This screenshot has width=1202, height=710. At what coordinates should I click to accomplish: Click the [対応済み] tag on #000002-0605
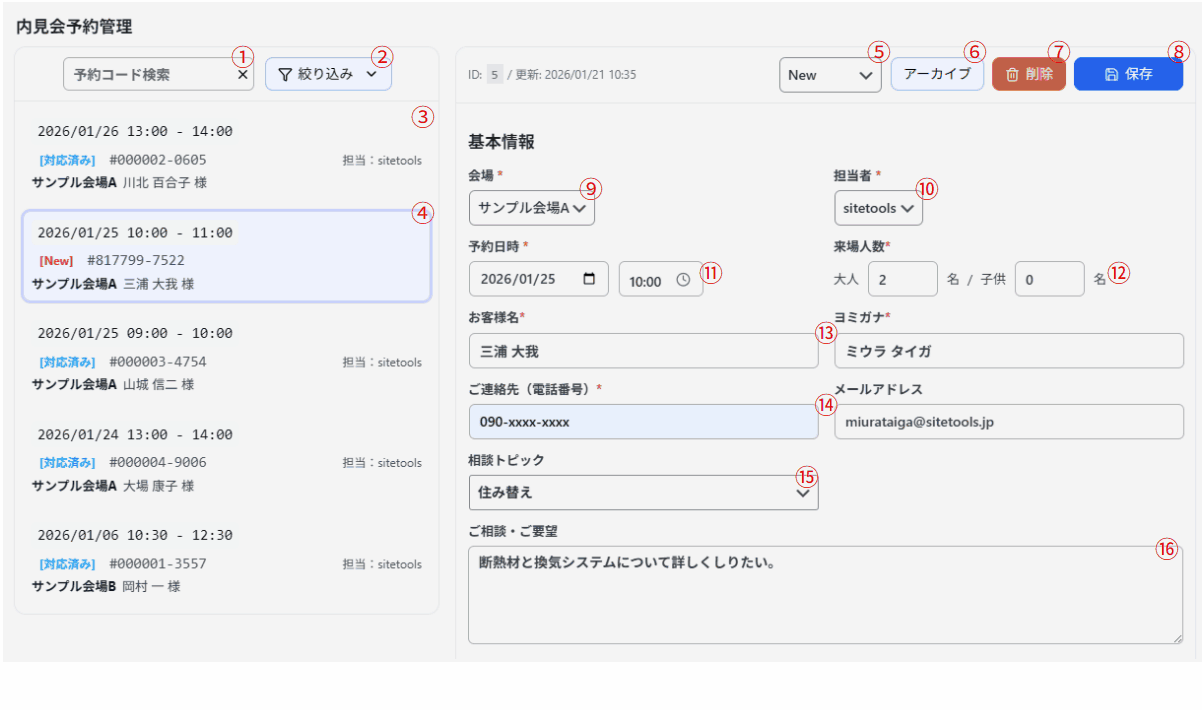68,160
